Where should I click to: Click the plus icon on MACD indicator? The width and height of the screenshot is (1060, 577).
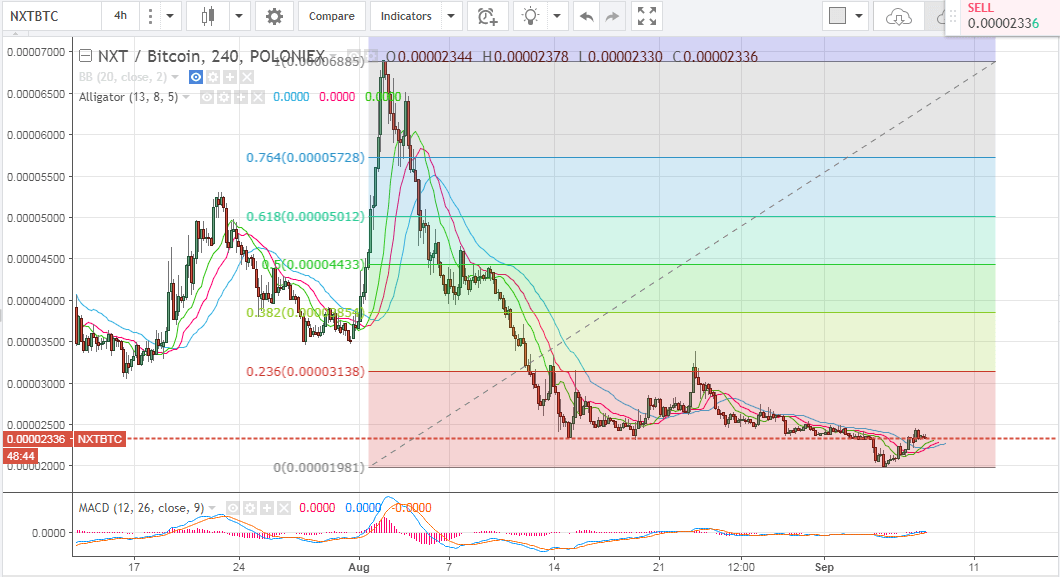pyautogui.click(x=266, y=508)
